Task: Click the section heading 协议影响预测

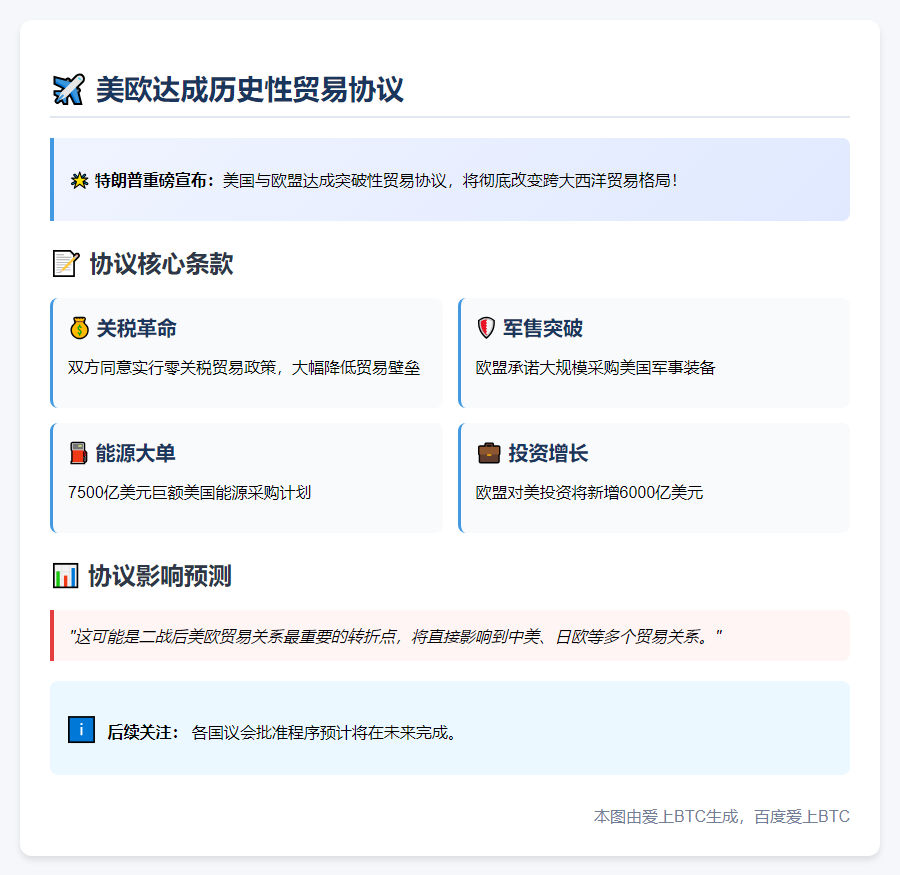Action: [x=160, y=576]
